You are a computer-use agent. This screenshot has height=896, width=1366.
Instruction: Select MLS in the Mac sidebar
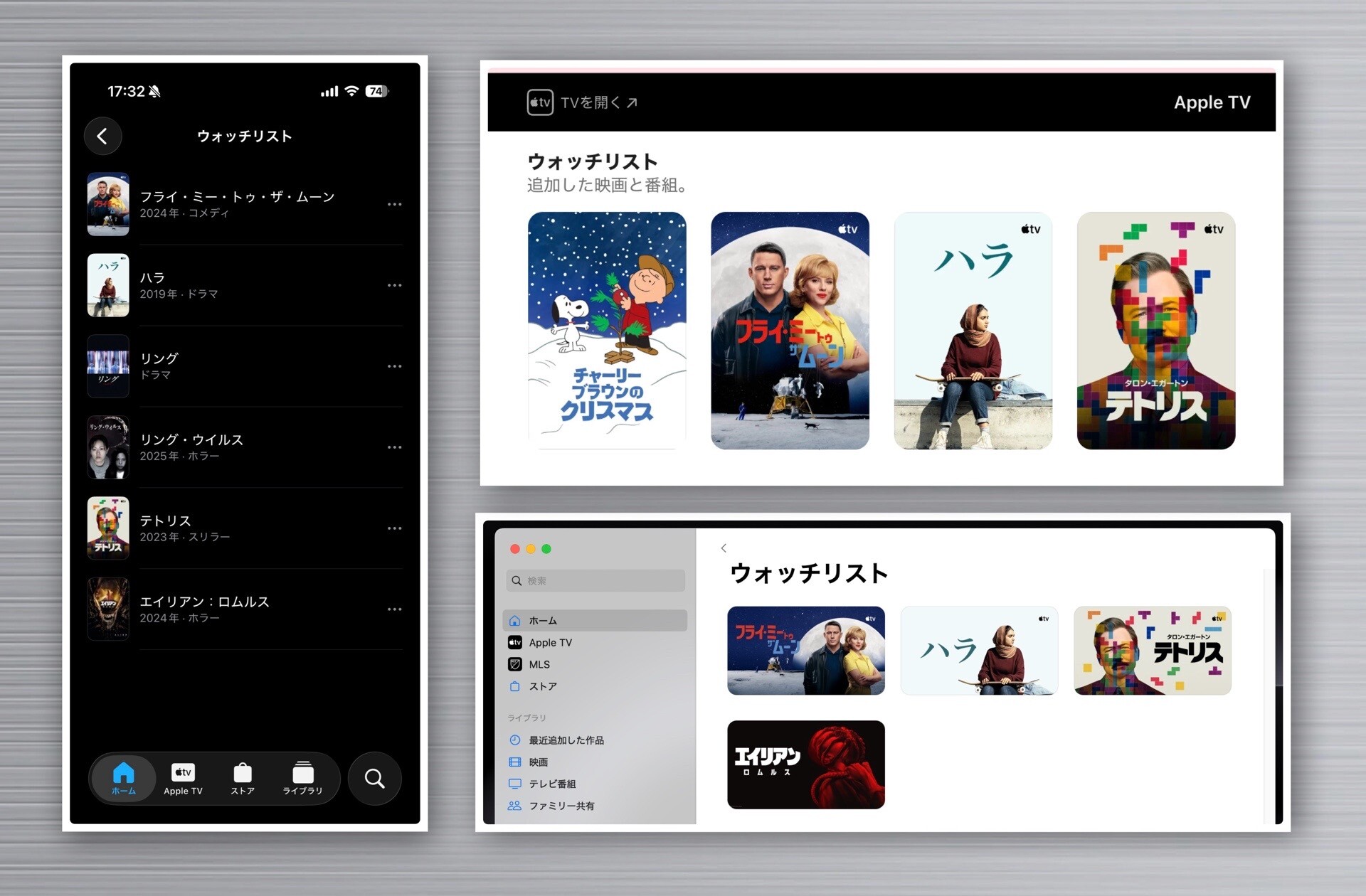pyautogui.click(x=539, y=664)
